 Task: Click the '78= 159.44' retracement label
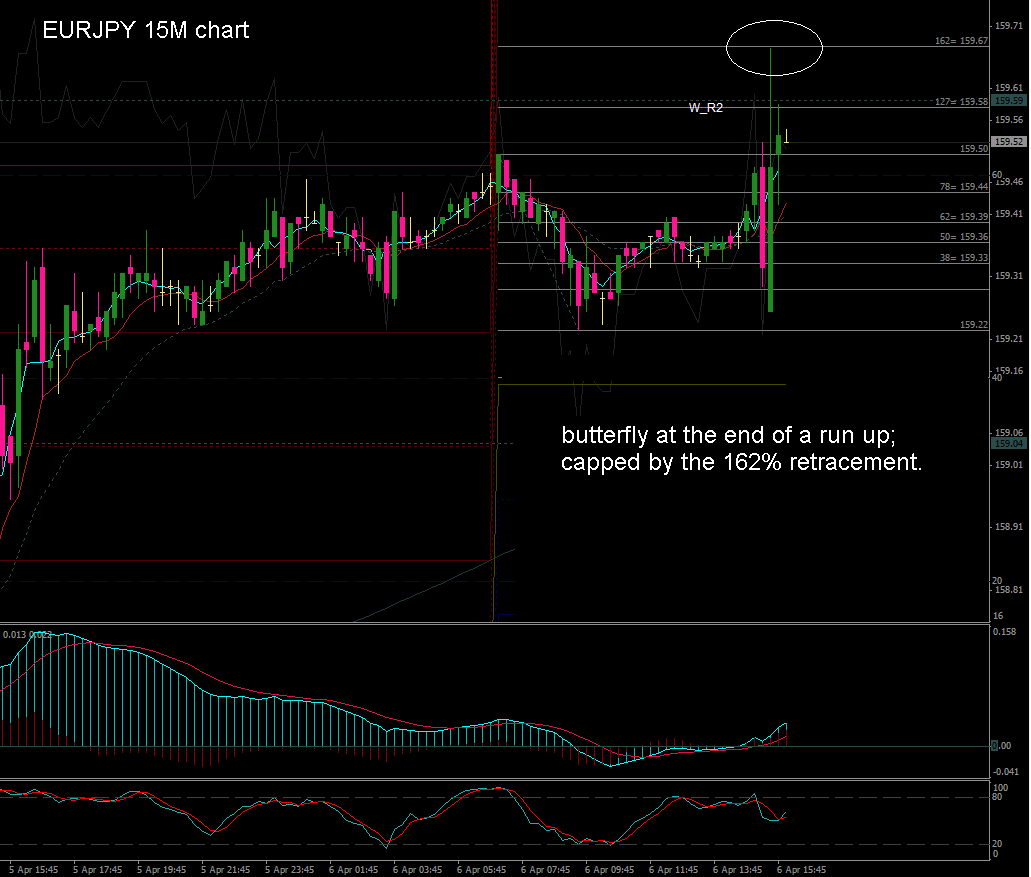coord(963,187)
